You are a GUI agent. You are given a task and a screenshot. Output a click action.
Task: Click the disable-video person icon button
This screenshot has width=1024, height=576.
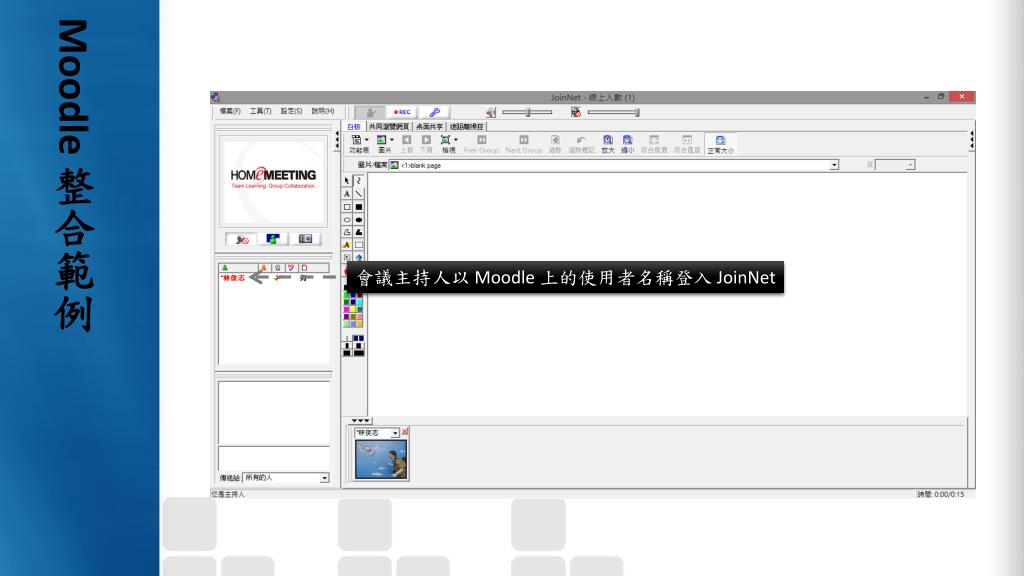coord(242,239)
